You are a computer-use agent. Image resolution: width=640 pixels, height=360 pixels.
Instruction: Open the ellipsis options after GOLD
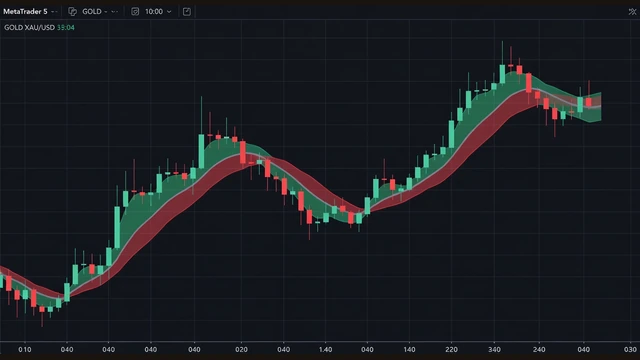click(115, 11)
